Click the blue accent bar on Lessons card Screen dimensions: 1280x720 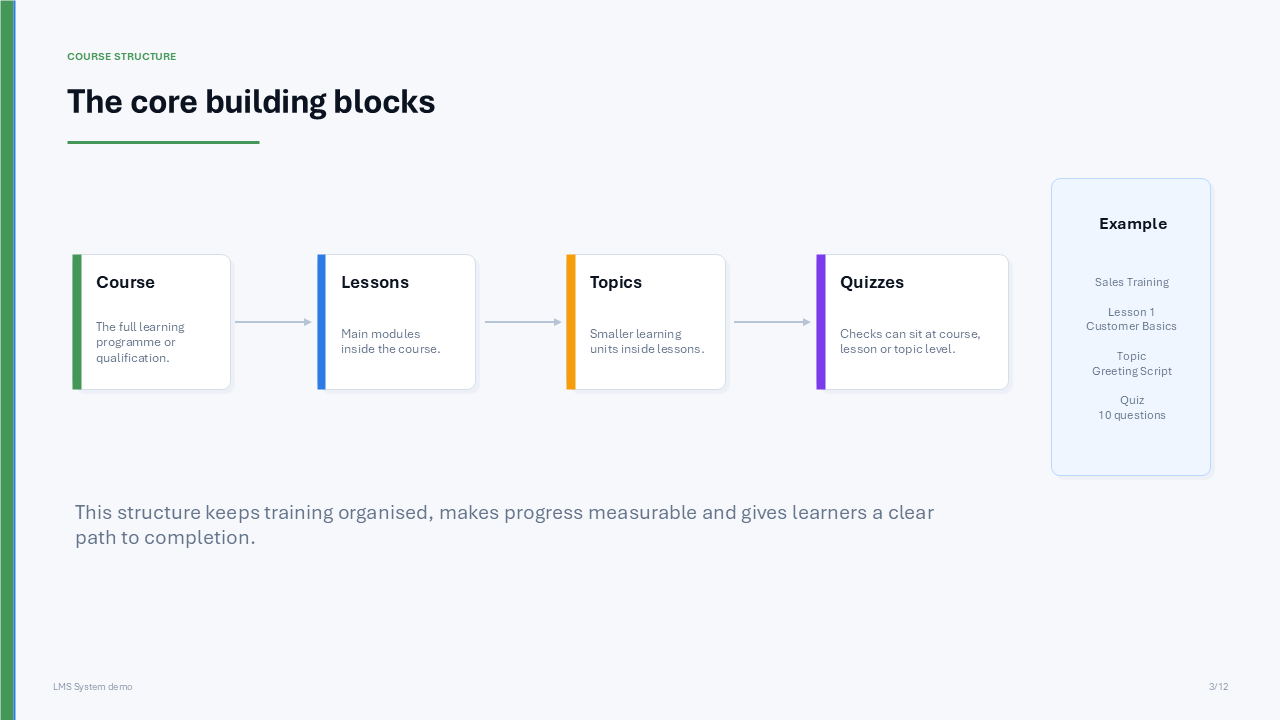pos(321,322)
